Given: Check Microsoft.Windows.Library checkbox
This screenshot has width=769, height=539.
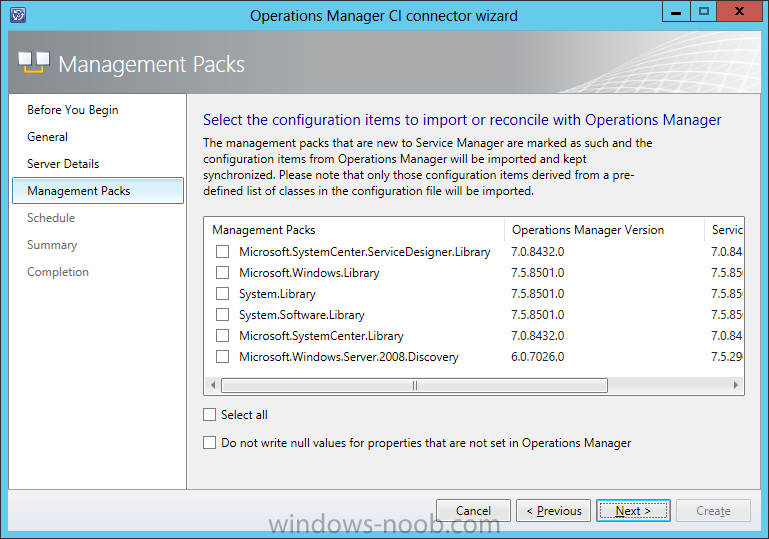Looking at the screenshot, I should point(222,273).
